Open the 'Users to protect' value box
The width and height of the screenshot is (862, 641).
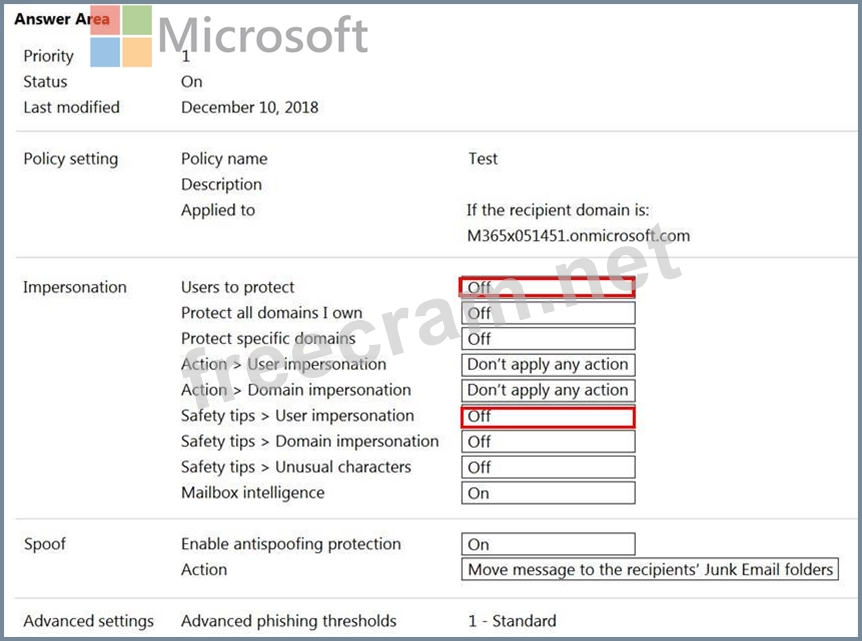[x=547, y=287]
